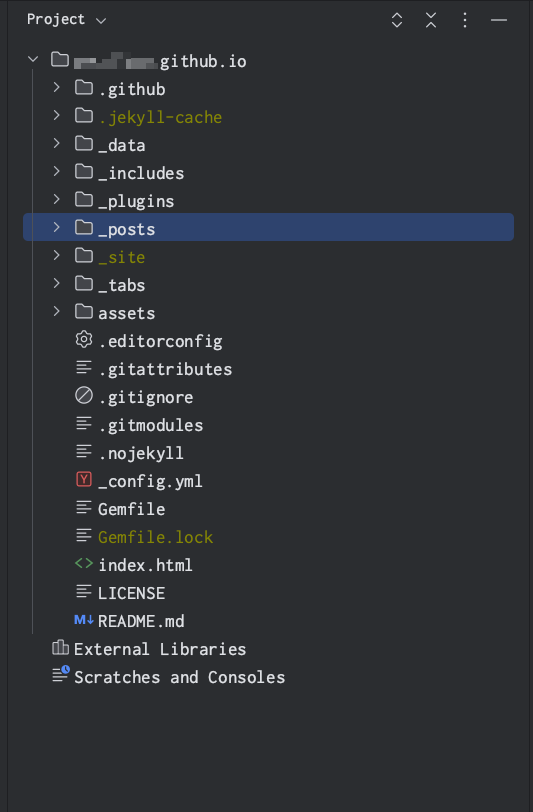Viewport: 533px width, 812px height.
Task: Click the Collapse All icon in header
Action: click(431, 20)
